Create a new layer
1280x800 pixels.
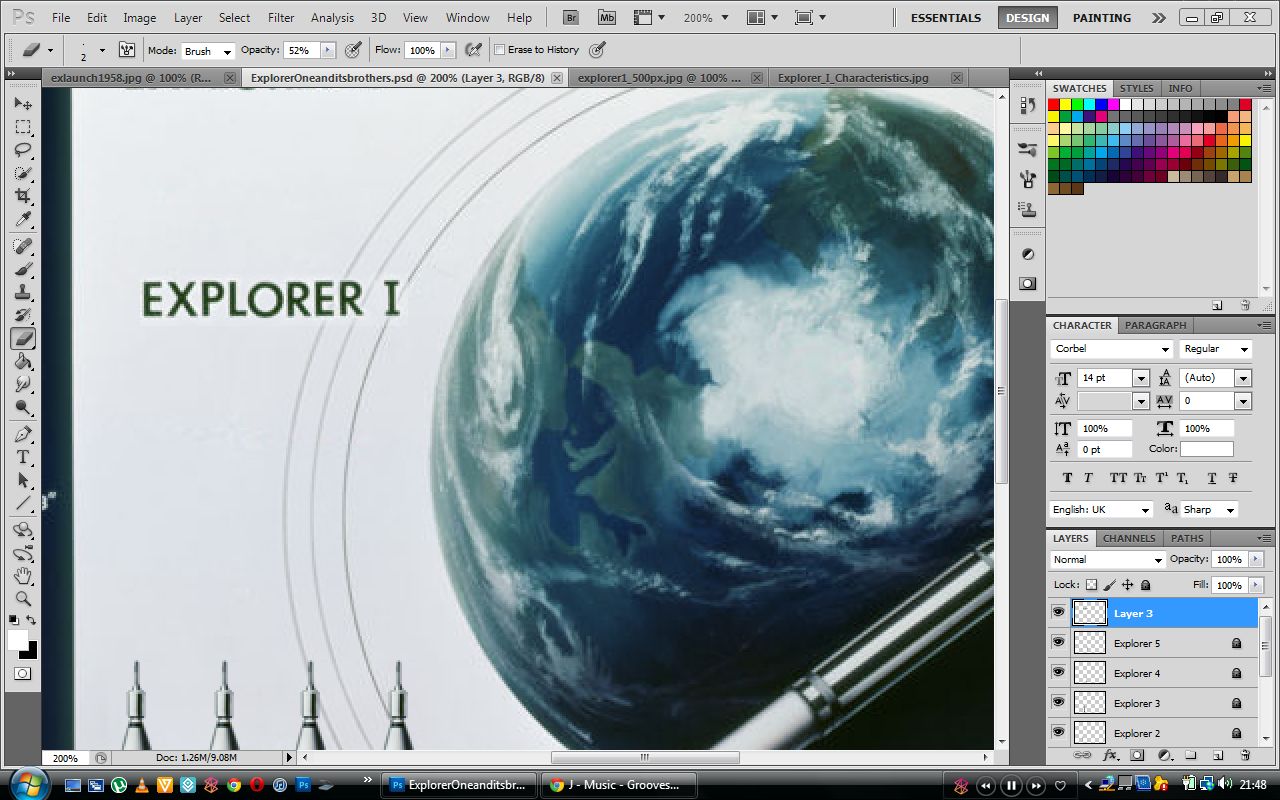(1218, 756)
